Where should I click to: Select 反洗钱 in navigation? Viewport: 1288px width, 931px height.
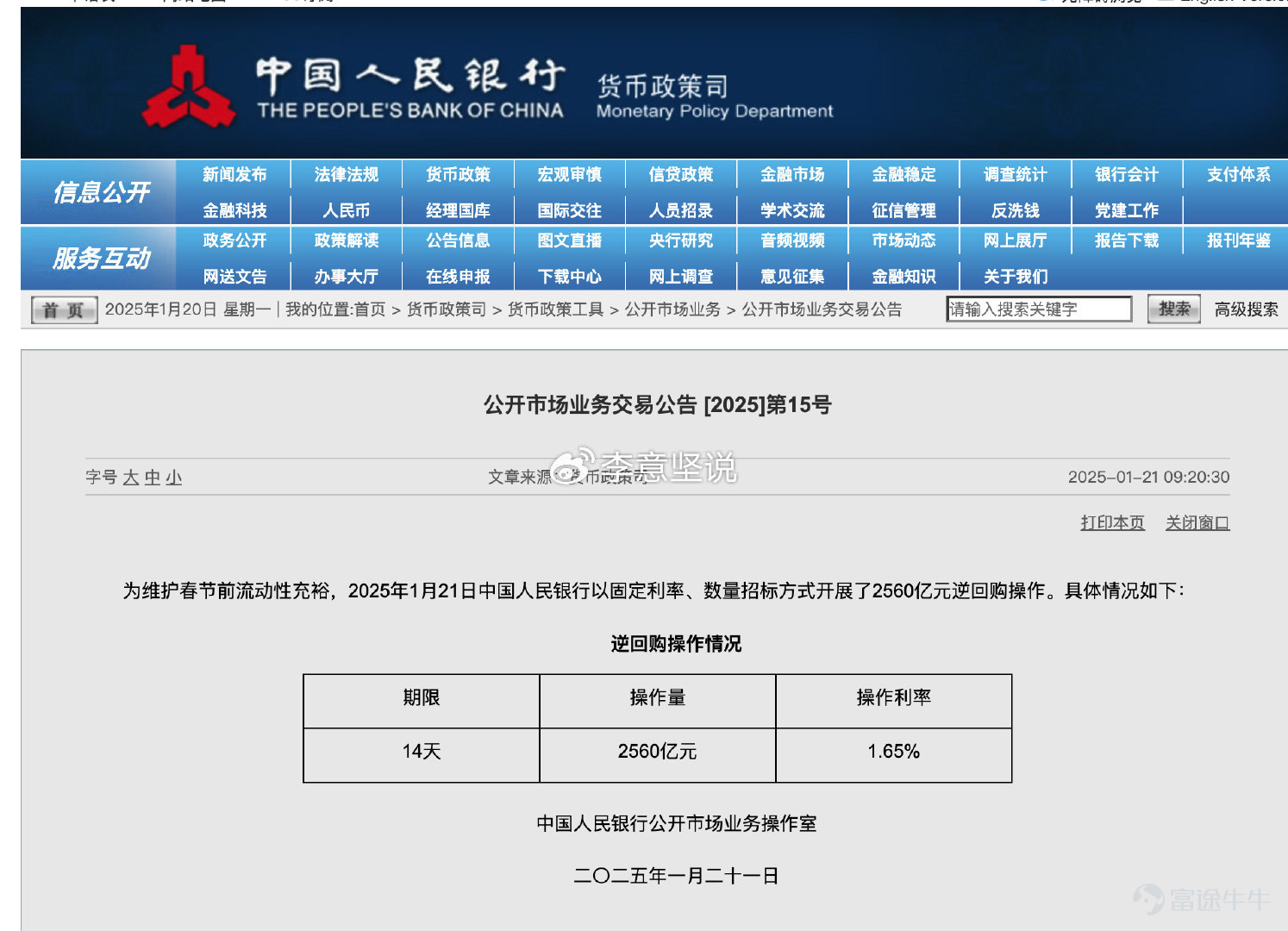click(x=1016, y=210)
